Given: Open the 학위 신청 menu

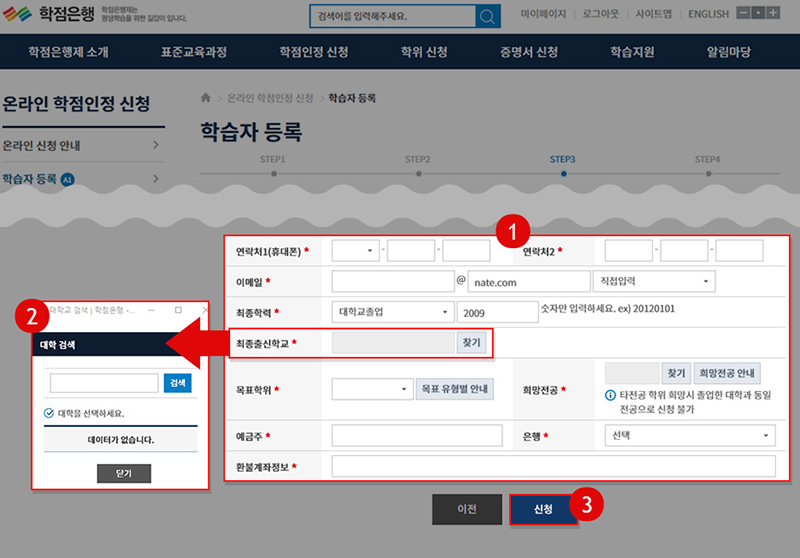Looking at the screenshot, I should coord(424,52).
